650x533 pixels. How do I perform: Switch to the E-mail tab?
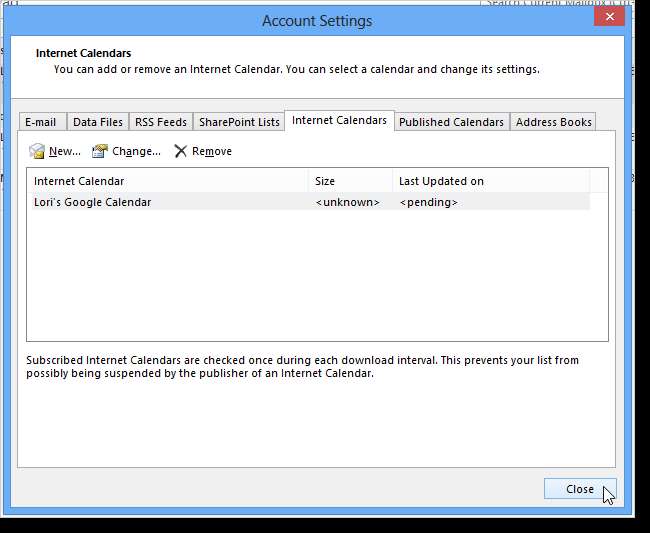pyautogui.click(x=41, y=122)
